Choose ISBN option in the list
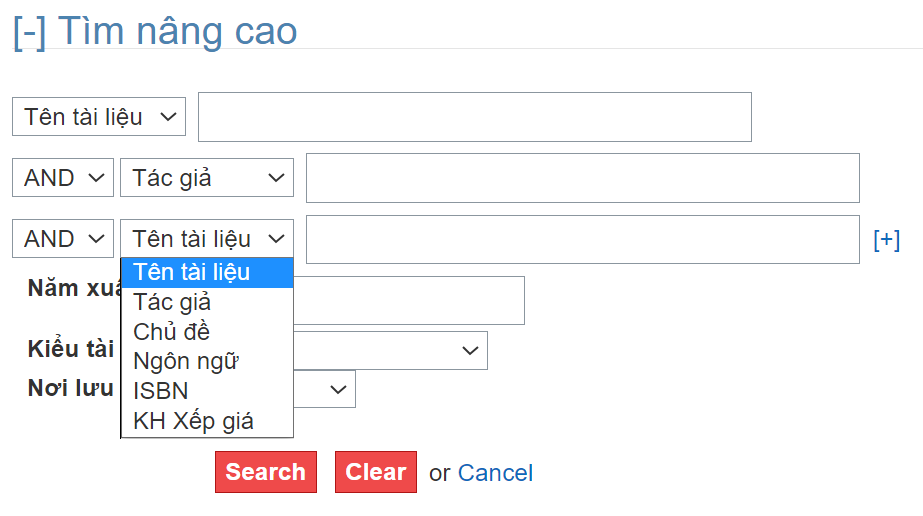Viewport: 923px width, 516px height. (206, 391)
